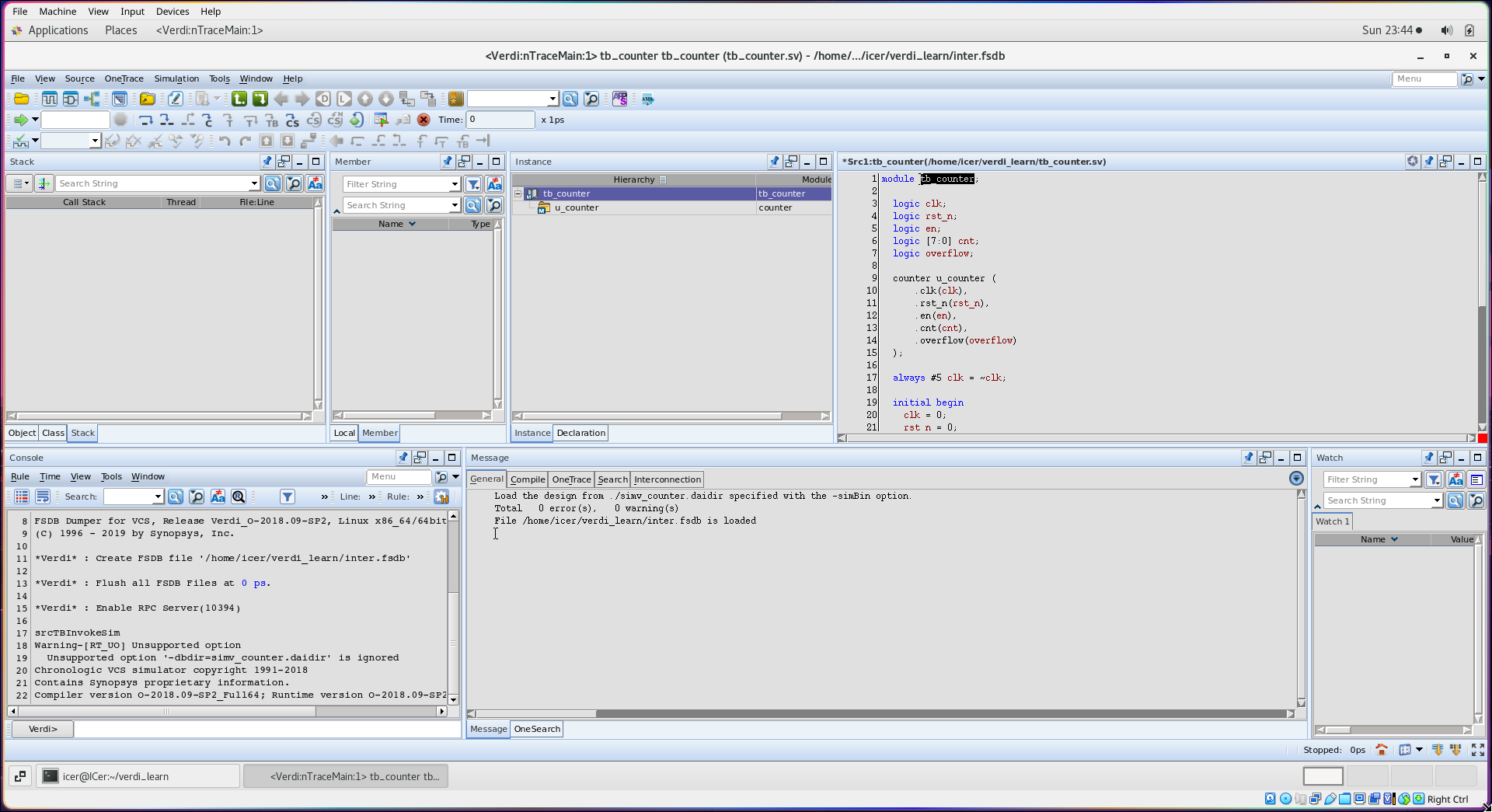The width and height of the screenshot is (1492, 812).
Task: Switch to the OneSearch tab
Action: [537, 729]
